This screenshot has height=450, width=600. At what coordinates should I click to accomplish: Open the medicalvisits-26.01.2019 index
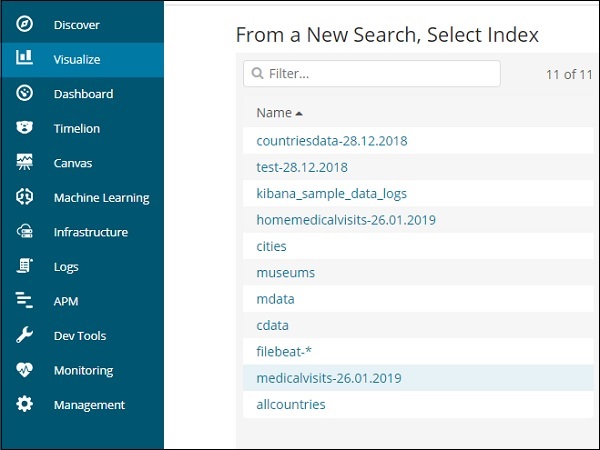(x=328, y=378)
